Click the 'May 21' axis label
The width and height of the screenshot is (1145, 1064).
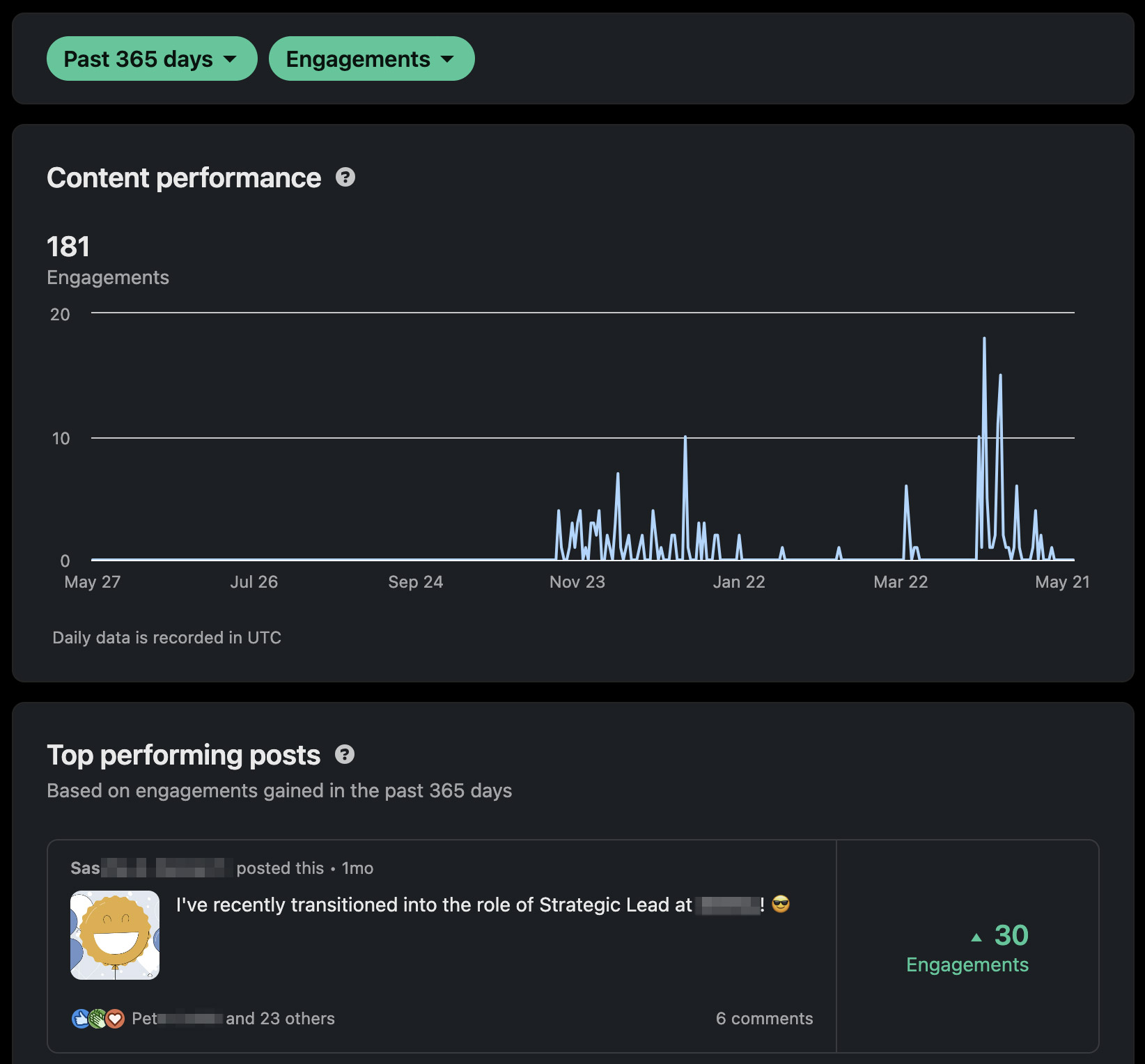pyautogui.click(x=1062, y=582)
